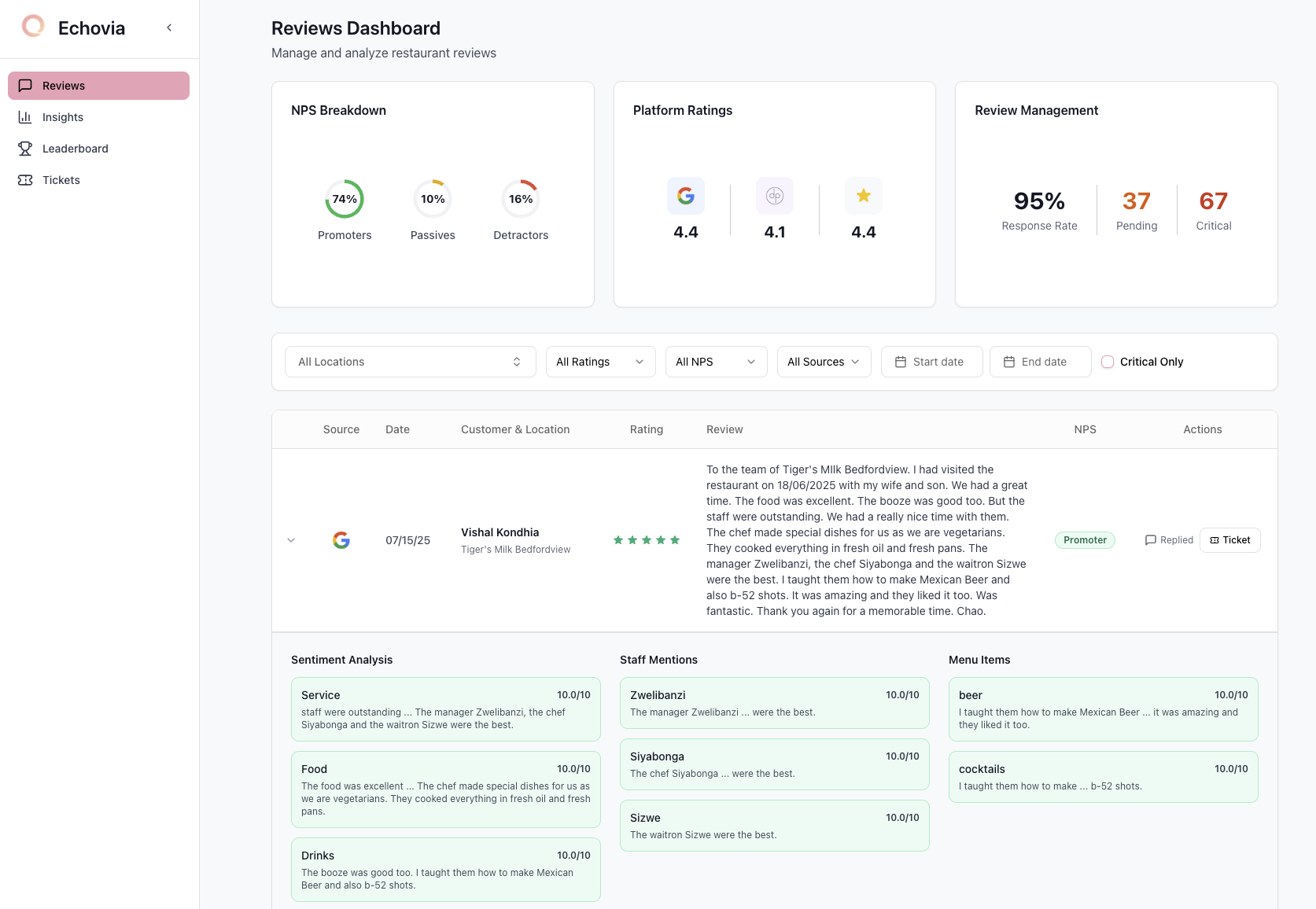
Task: Enable the Critical Only checkbox
Action: click(1108, 362)
